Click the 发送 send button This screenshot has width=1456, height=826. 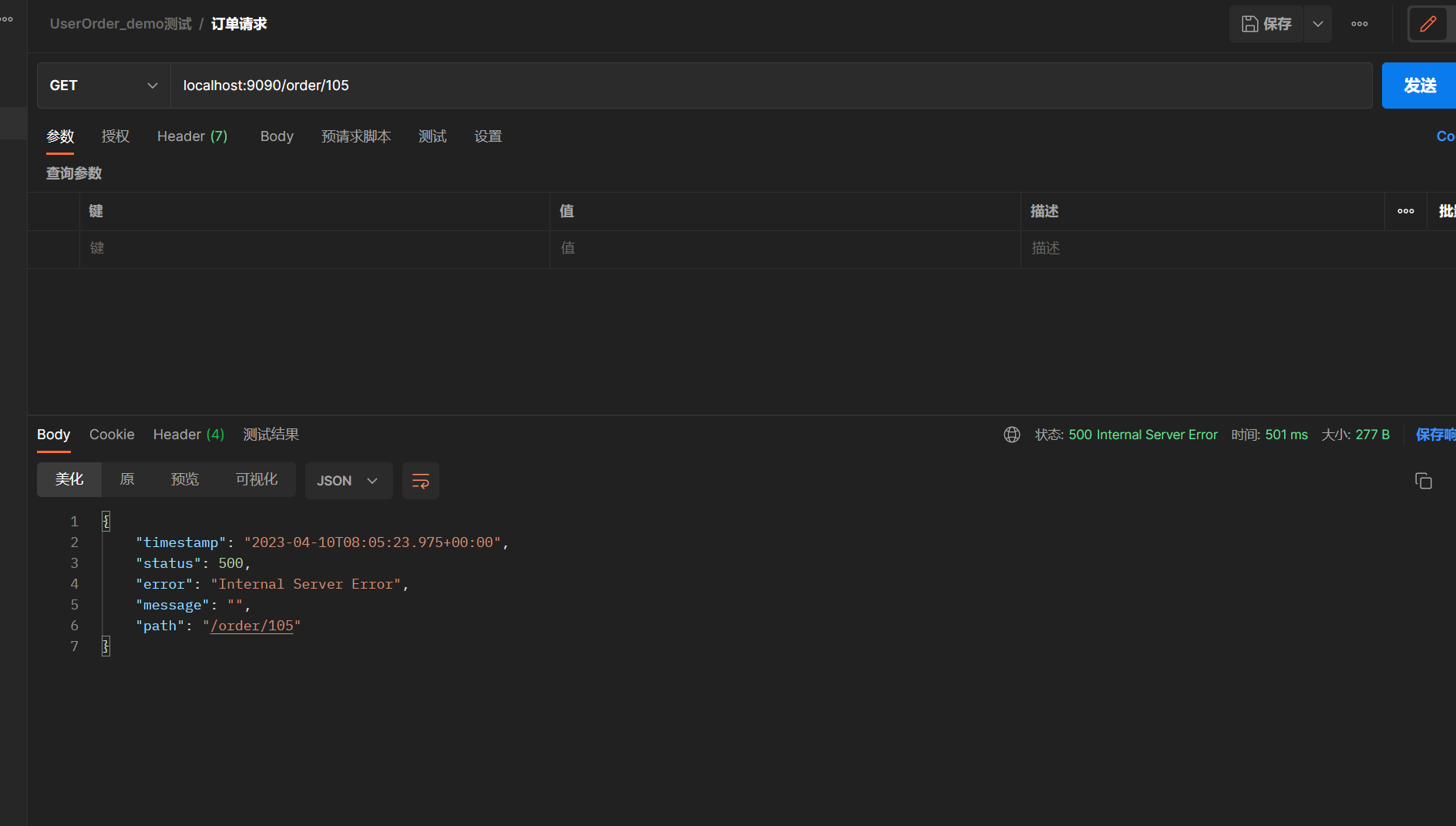click(1419, 86)
